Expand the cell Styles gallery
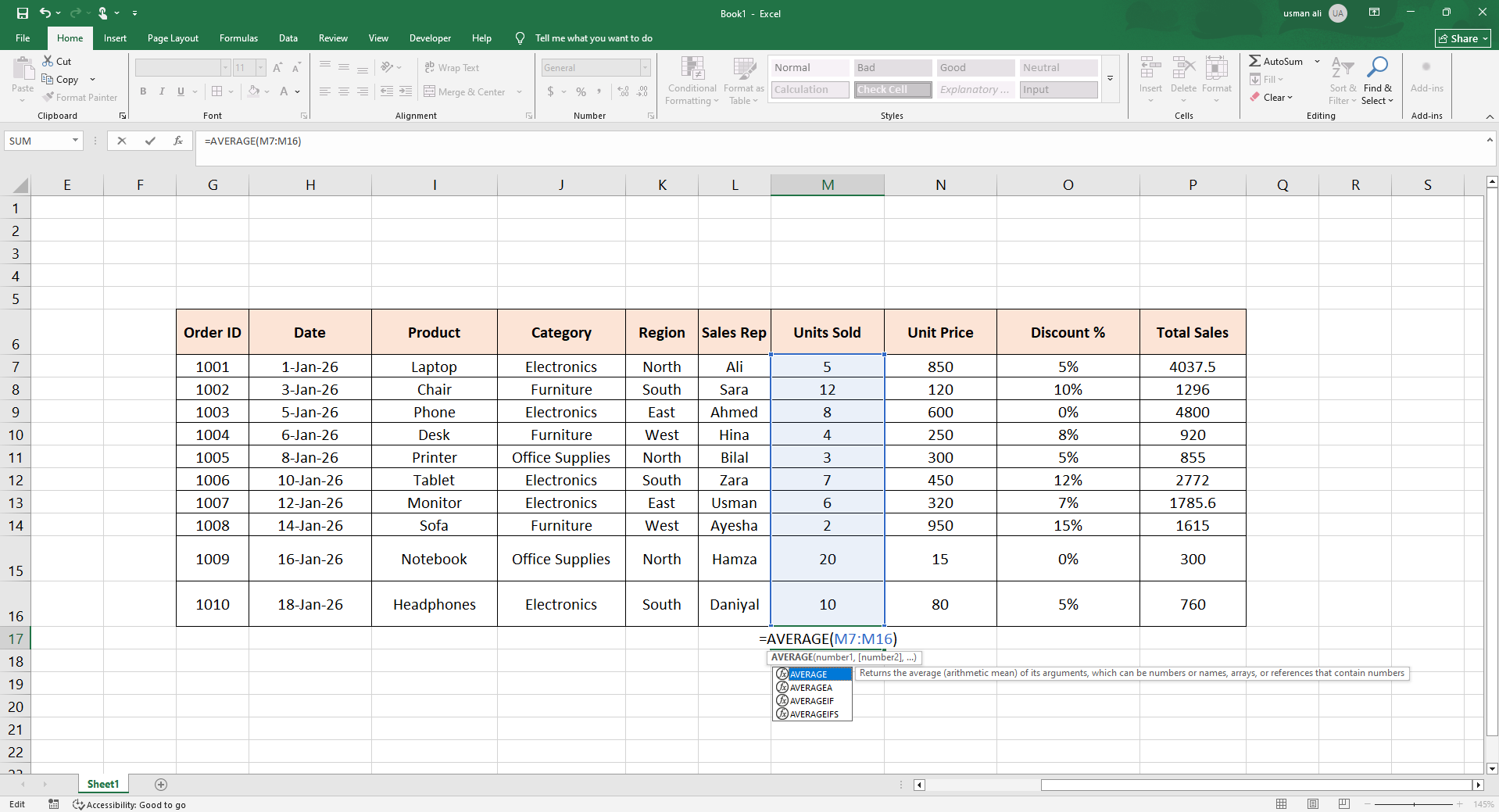 point(1110,78)
